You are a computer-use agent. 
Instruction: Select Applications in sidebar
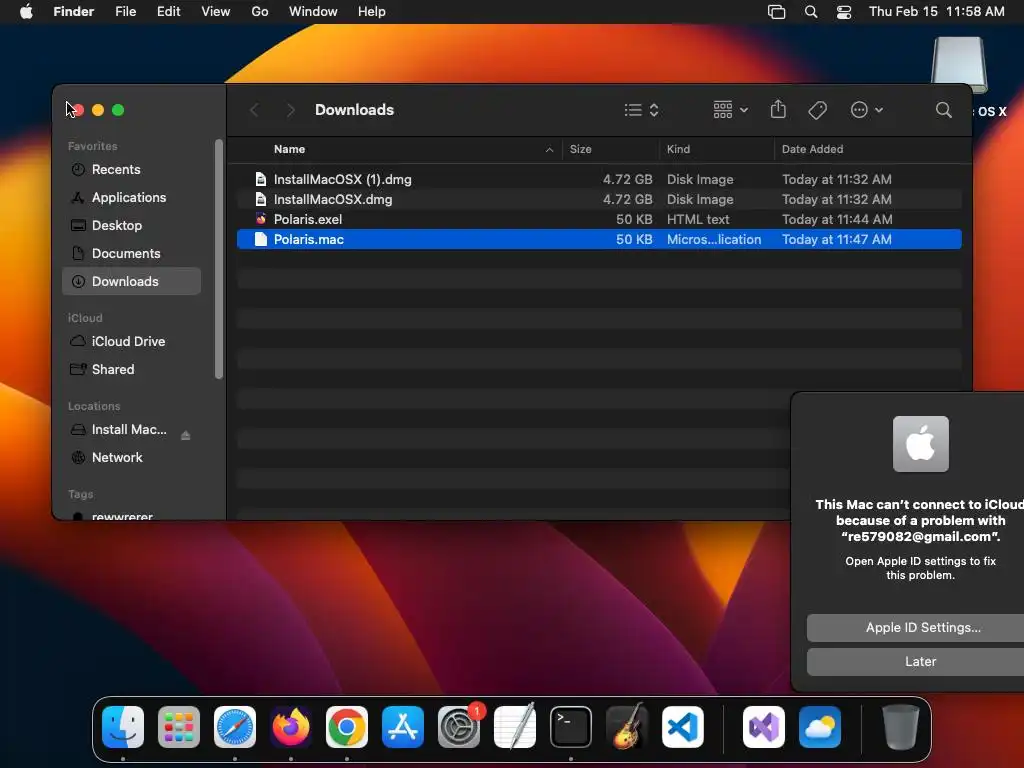[x=131, y=197]
